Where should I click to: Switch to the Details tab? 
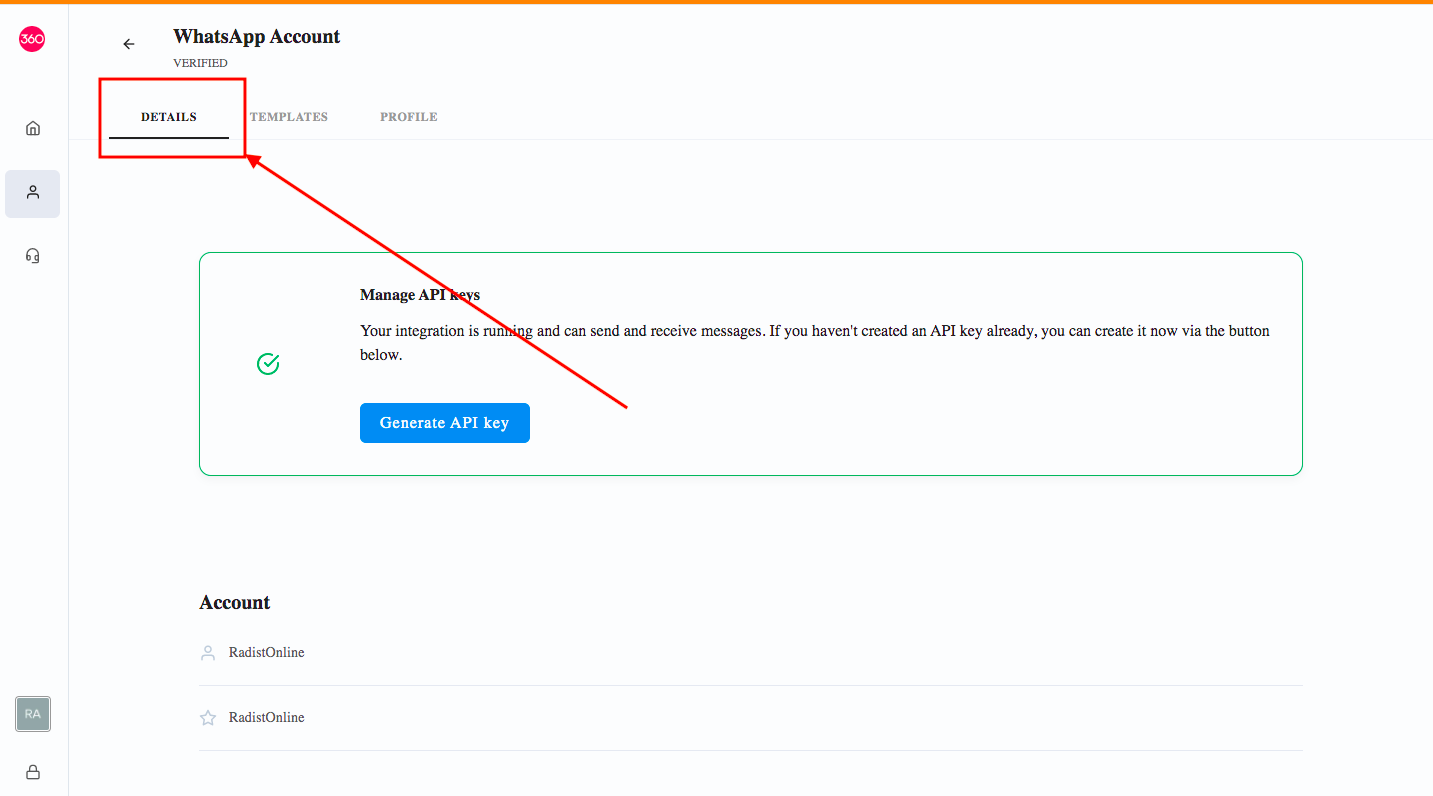point(169,117)
